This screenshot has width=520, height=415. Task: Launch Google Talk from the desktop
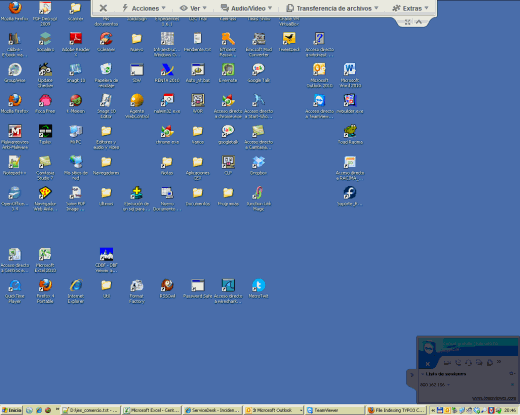pyautogui.click(x=258, y=73)
